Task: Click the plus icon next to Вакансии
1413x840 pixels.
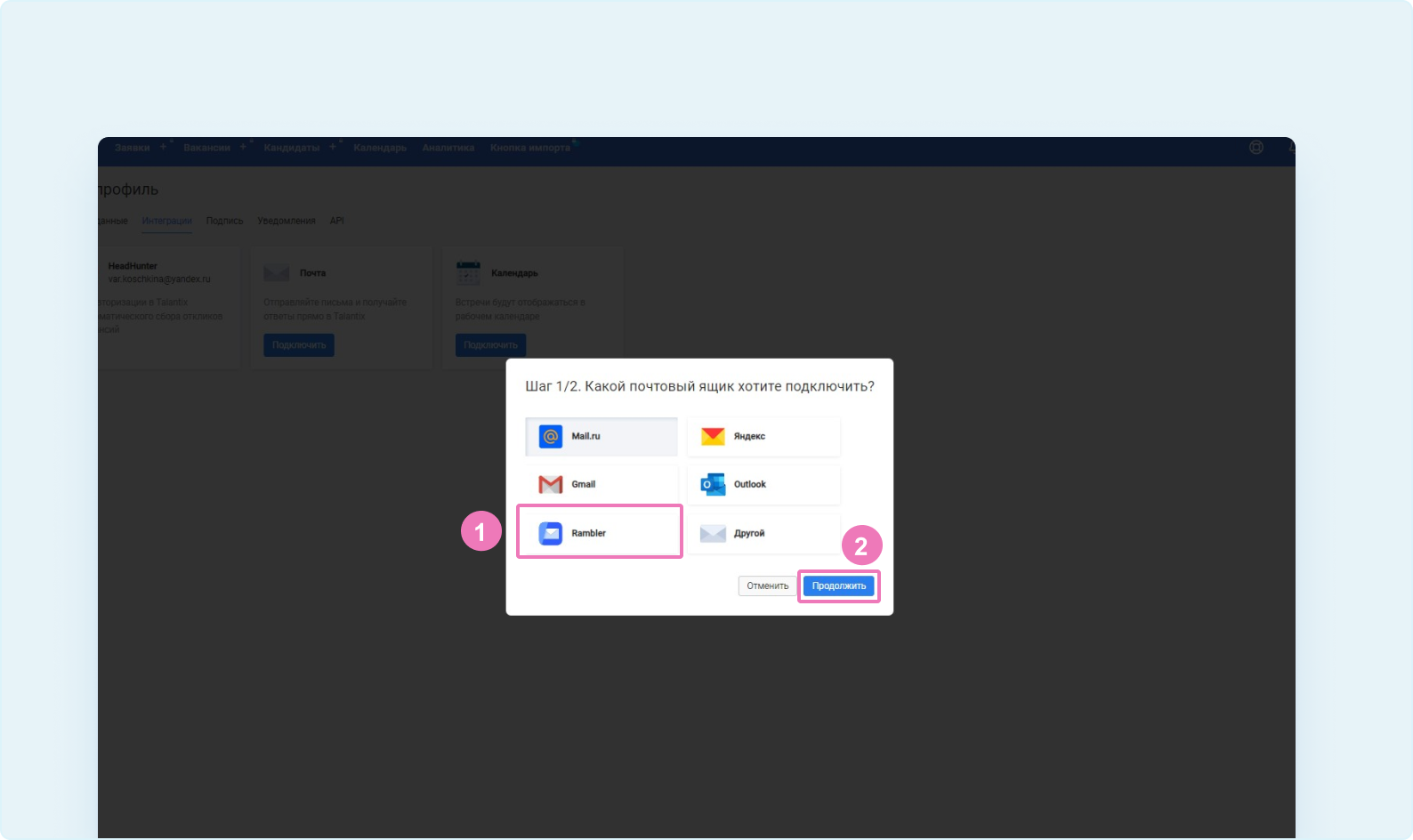Action: (x=243, y=146)
